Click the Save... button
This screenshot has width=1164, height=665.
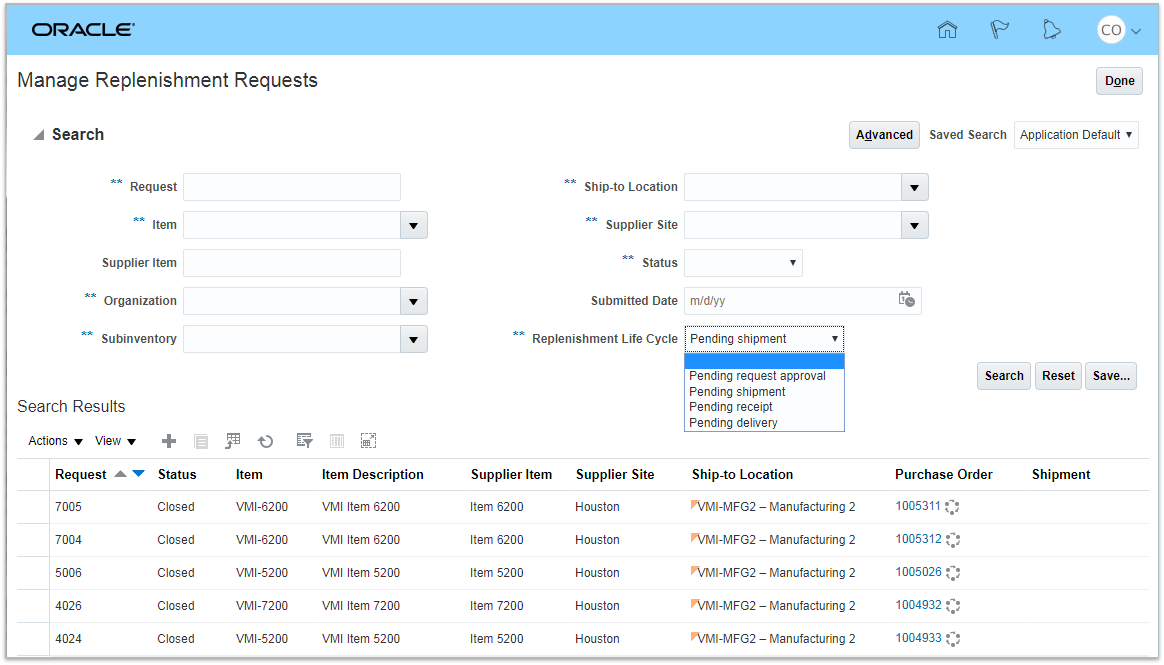click(1111, 376)
